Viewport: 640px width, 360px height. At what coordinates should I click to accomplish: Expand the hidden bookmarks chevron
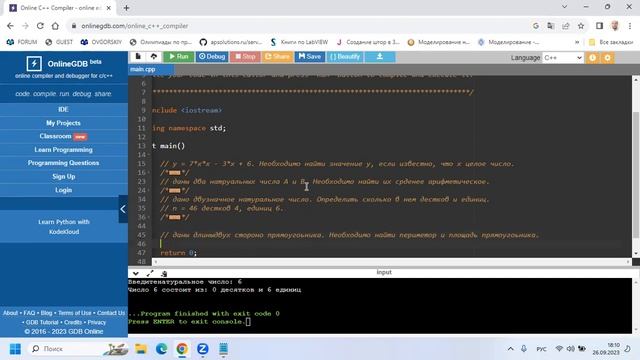[x=577, y=42]
